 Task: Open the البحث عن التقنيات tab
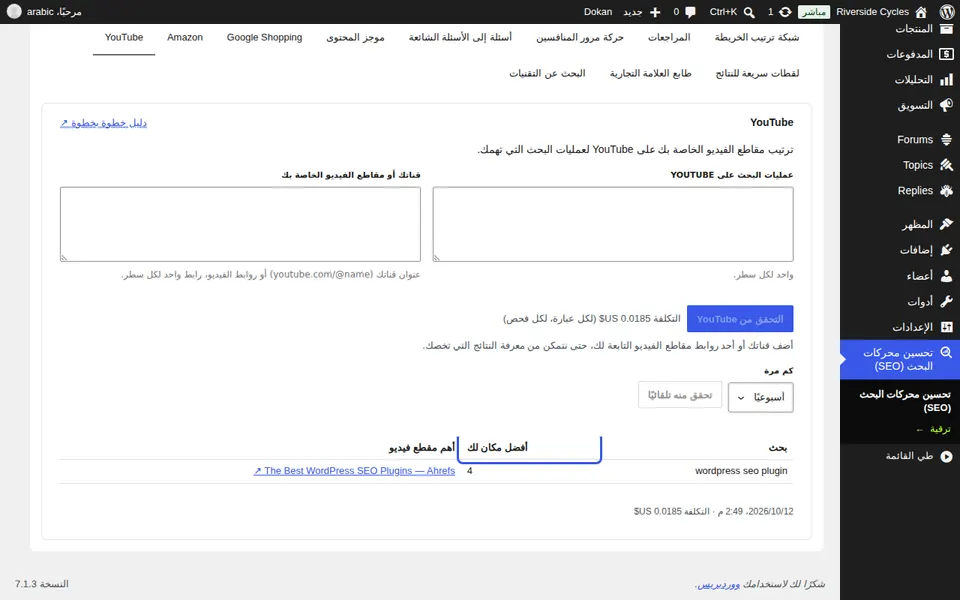tap(547, 73)
